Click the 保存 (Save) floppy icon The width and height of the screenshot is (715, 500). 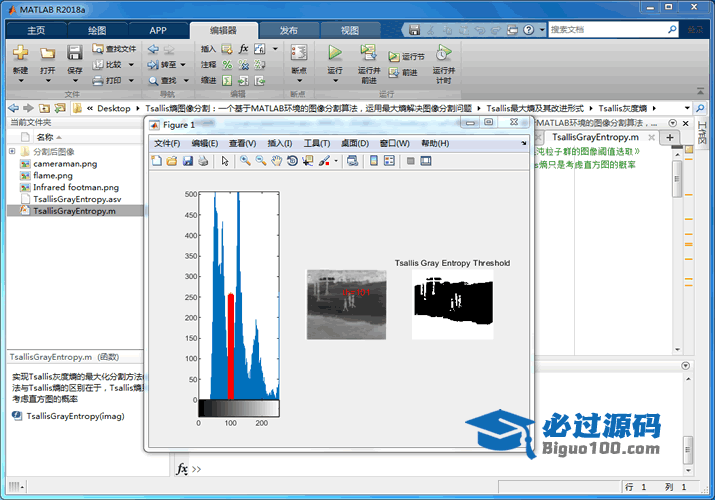coord(75,53)
